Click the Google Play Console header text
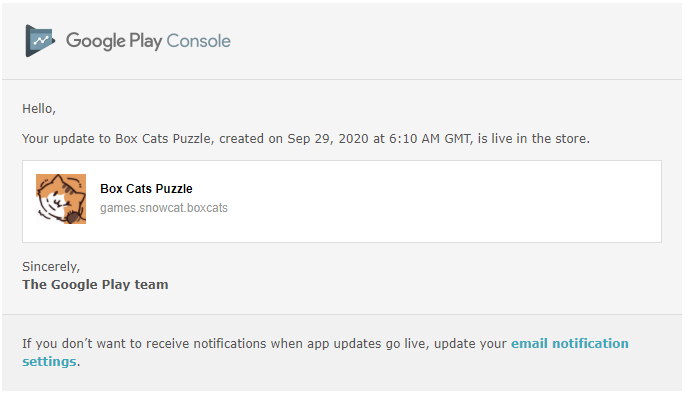The height and width of the screenshot is (406, 692). 148,41
